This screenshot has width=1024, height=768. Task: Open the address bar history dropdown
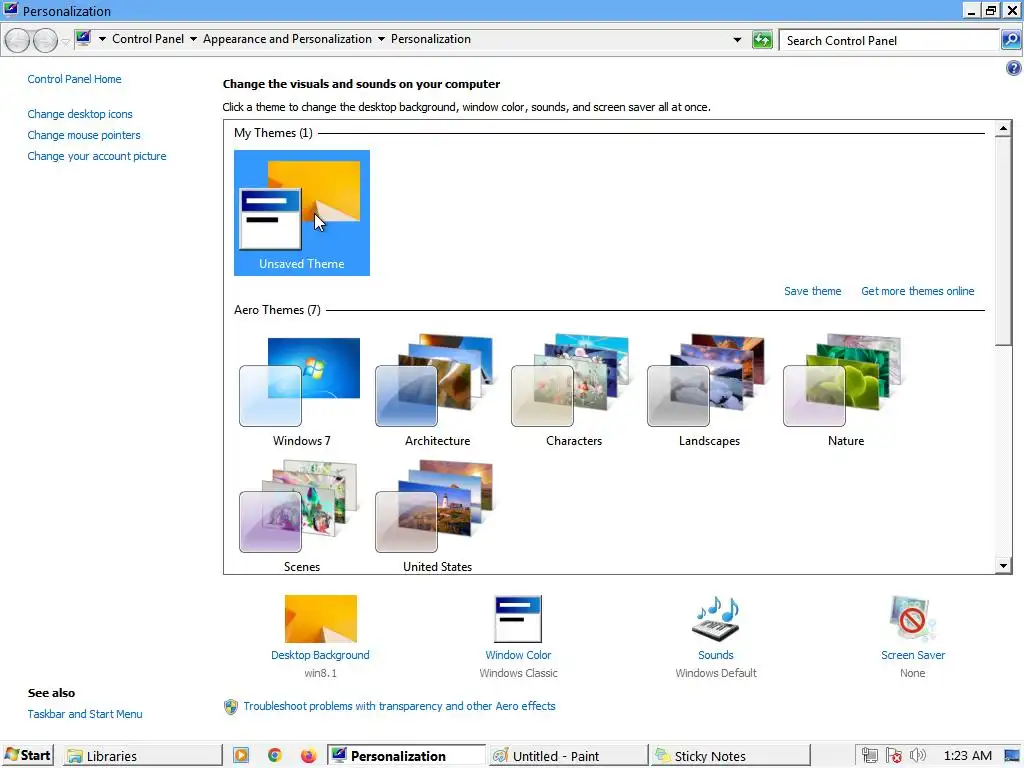[737, 40]
